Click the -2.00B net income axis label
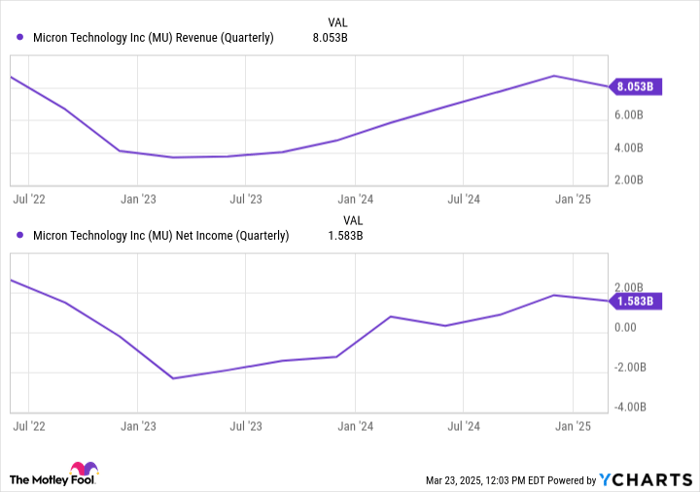Image resolution: width=700 pixels, height=492 pixels. [x=630, y=367]
